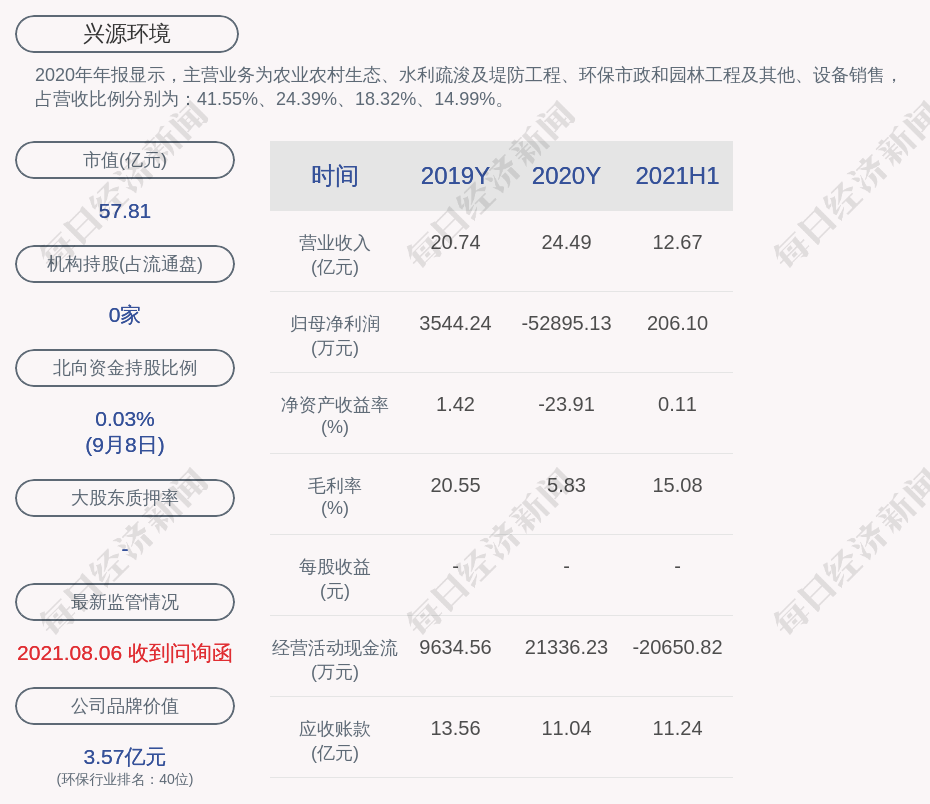Click the red 2021.08.06 收到问询函 notice

click(125, 653)
